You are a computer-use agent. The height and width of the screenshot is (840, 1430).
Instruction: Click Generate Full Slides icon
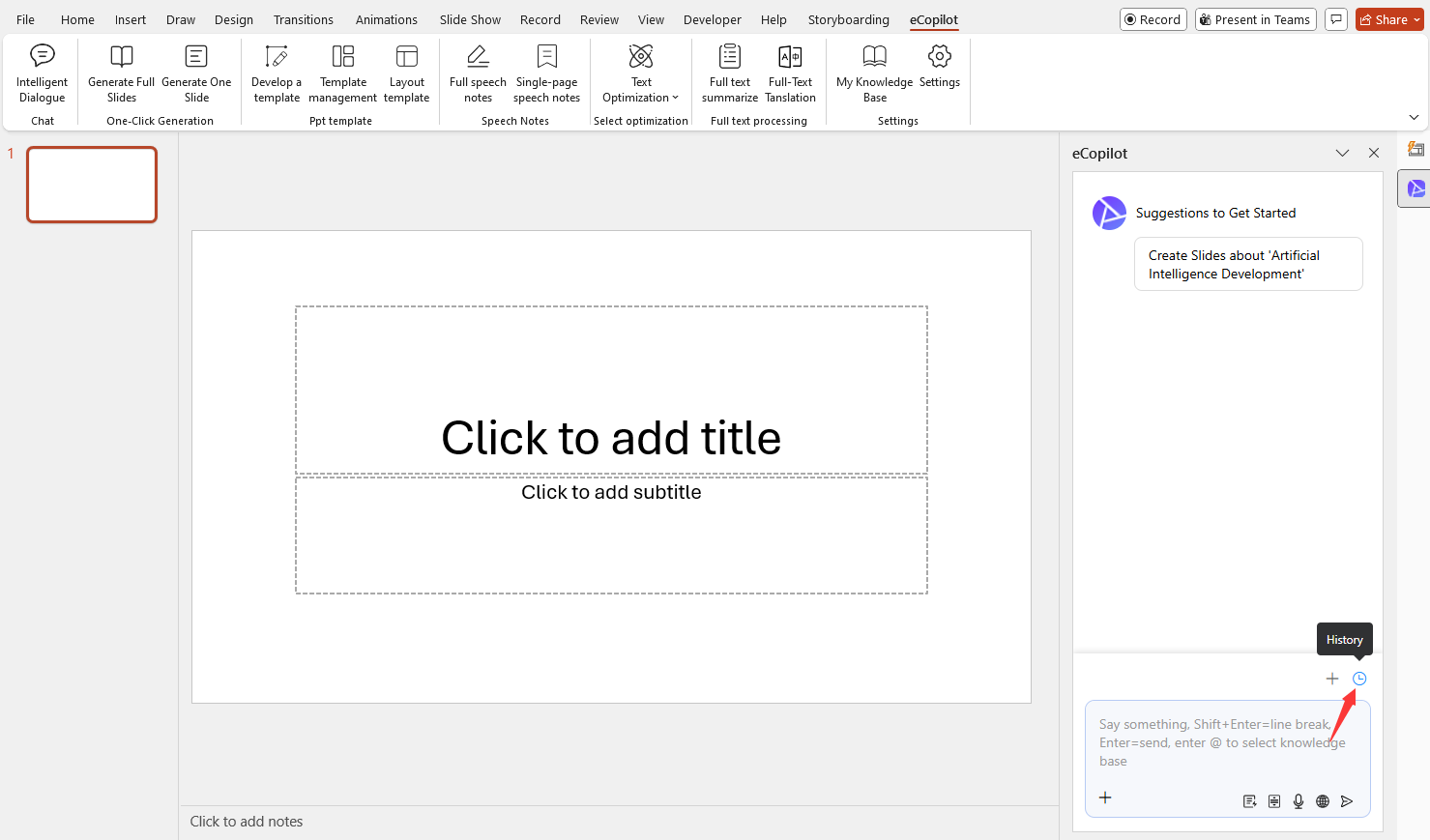click(x=122, y=57)
